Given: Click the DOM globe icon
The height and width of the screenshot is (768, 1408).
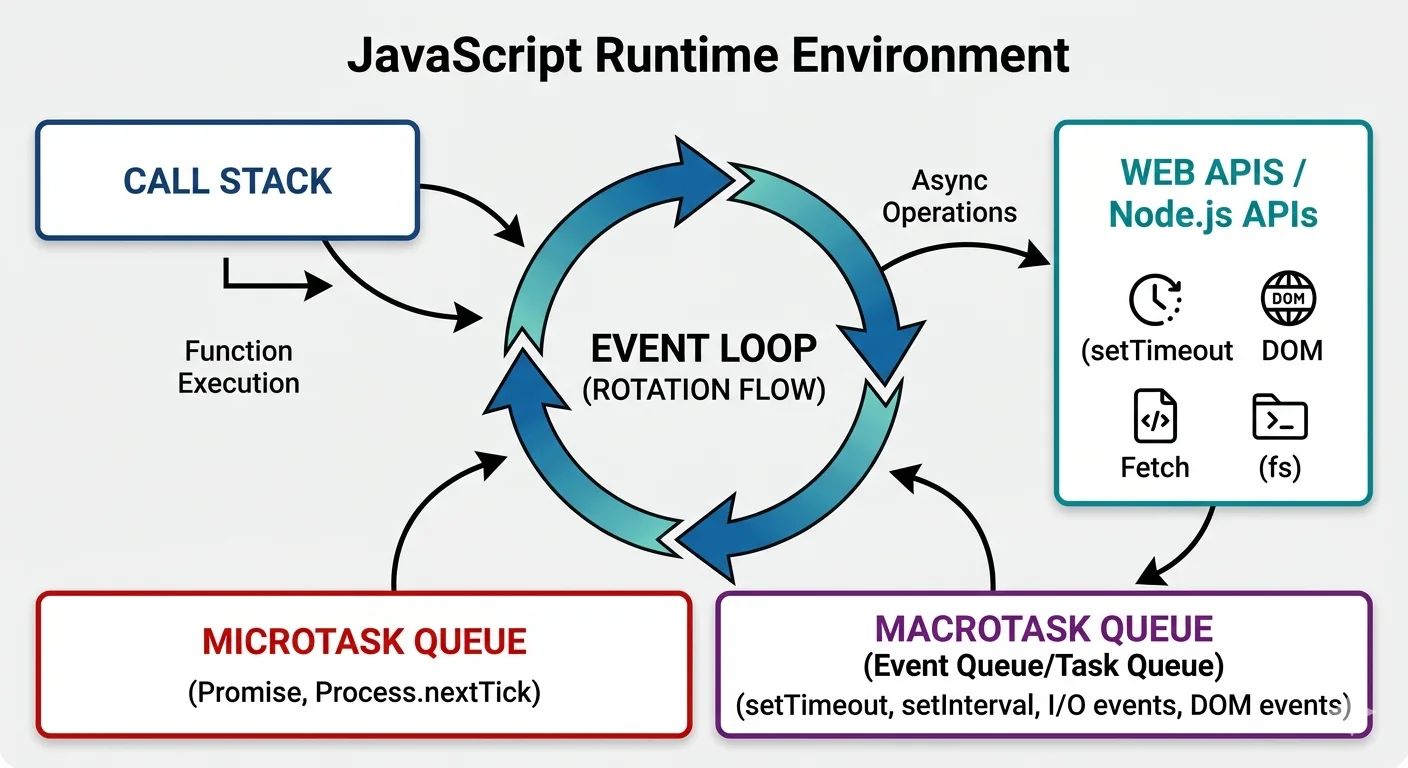Looking at the screenshot, I should coord(1288,297).
